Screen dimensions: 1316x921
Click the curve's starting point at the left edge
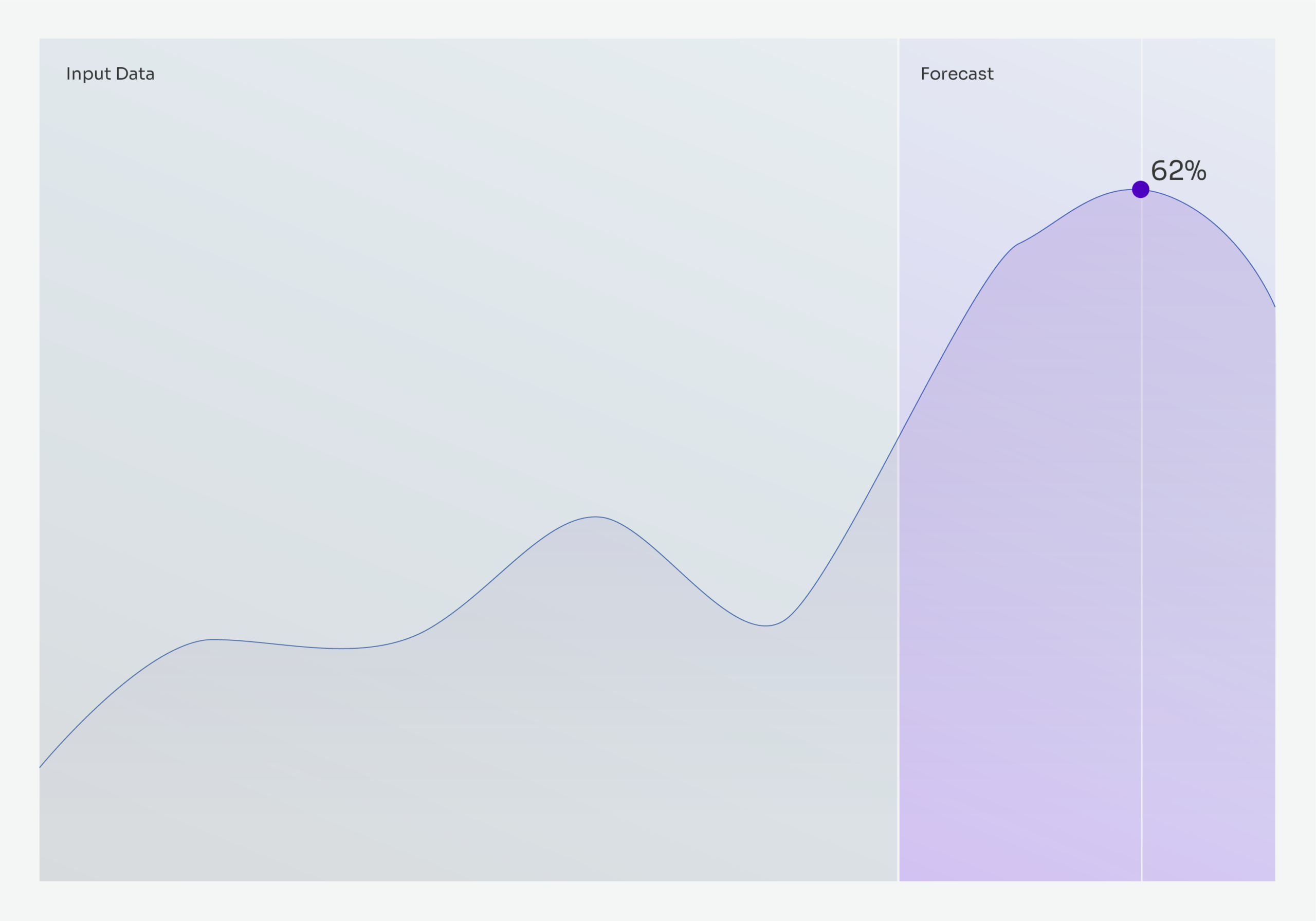tap(40, 767)
